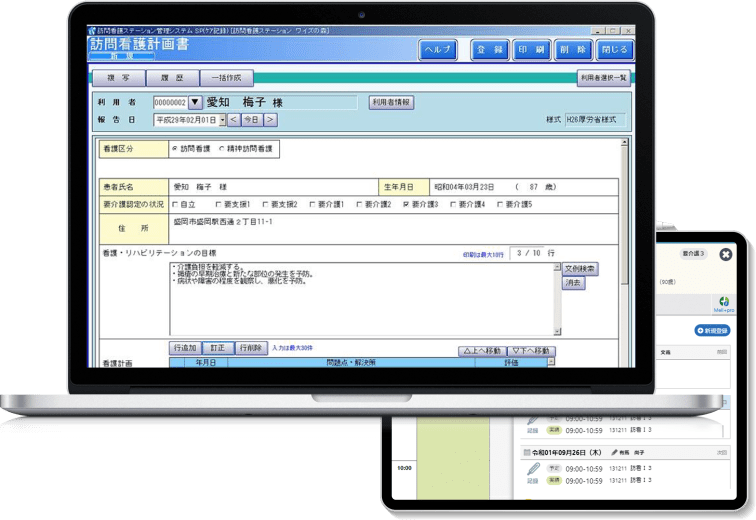Open the 複写 copy tab
Viewport: 756px width, 520px height.
(x=119, y=78)
